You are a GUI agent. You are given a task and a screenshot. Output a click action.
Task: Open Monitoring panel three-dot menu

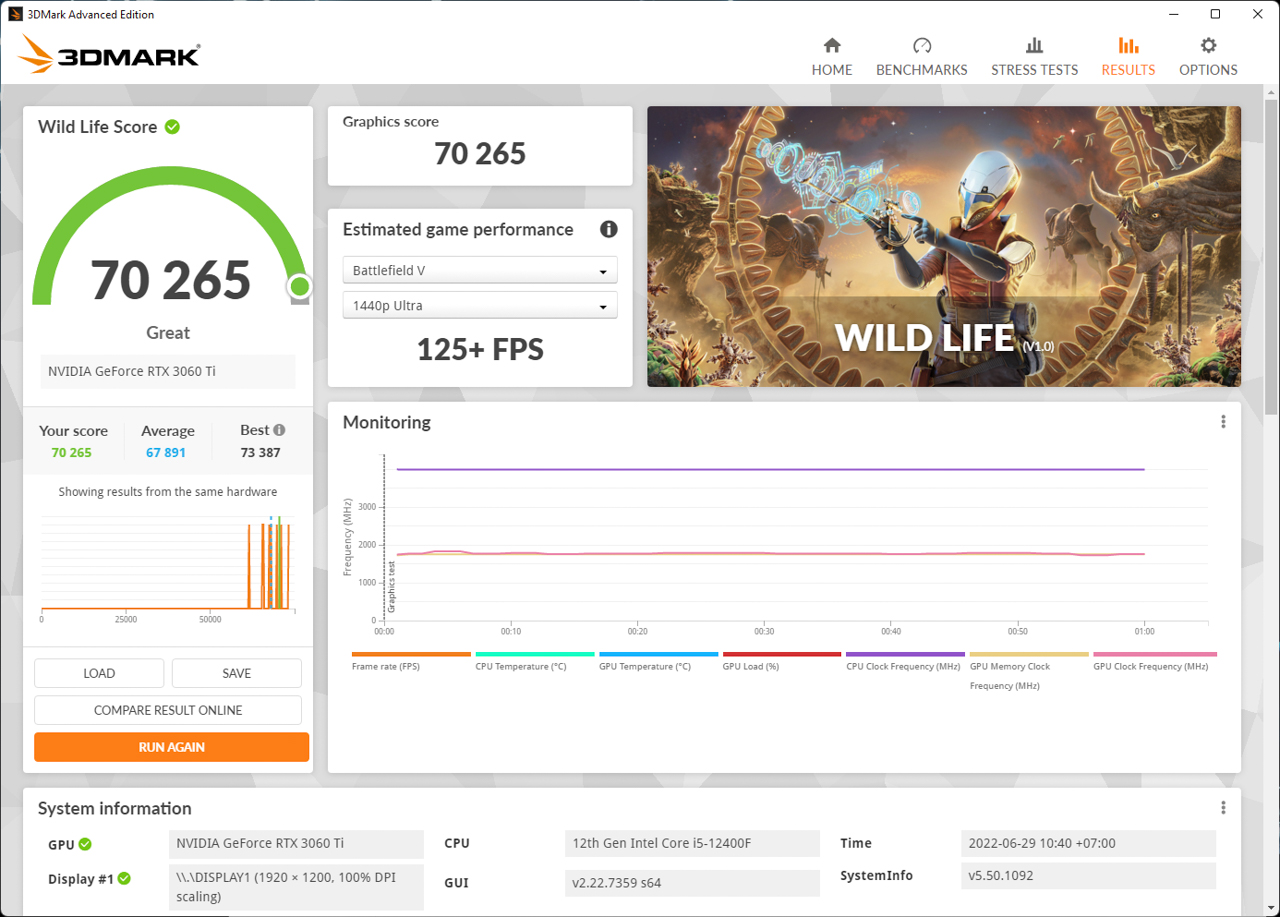click(1223, 422)
